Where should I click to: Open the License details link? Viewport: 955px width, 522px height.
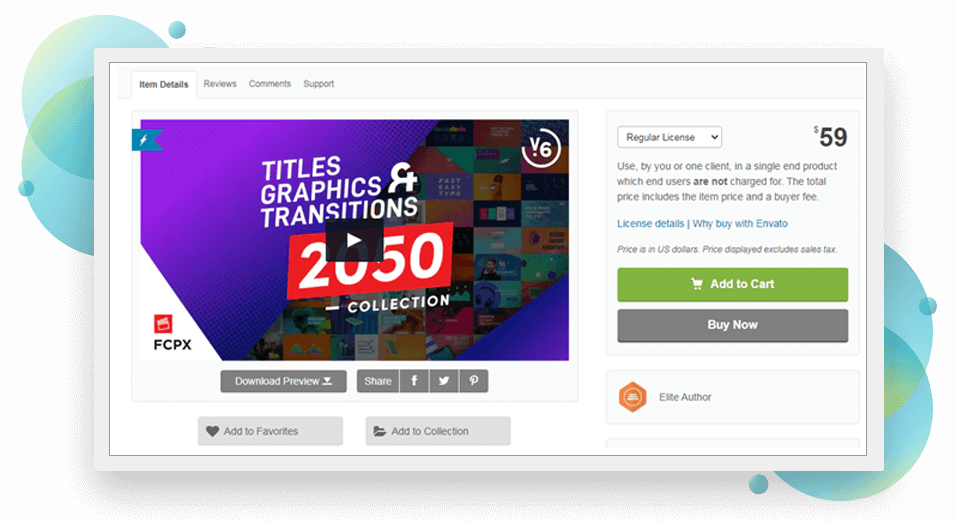tap(650, 224)
